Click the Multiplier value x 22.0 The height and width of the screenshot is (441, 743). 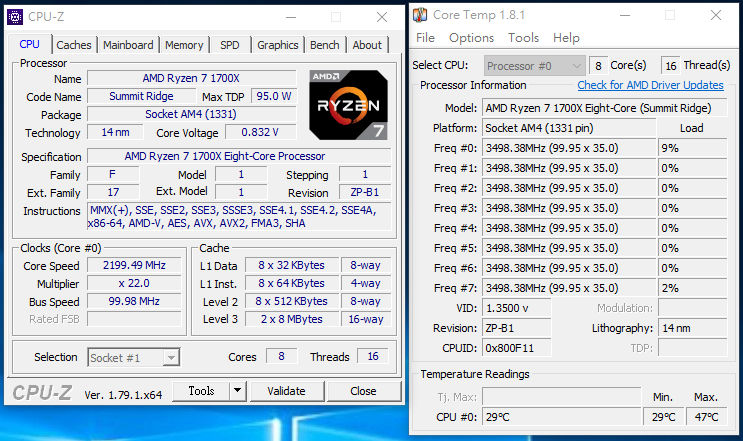134,283
